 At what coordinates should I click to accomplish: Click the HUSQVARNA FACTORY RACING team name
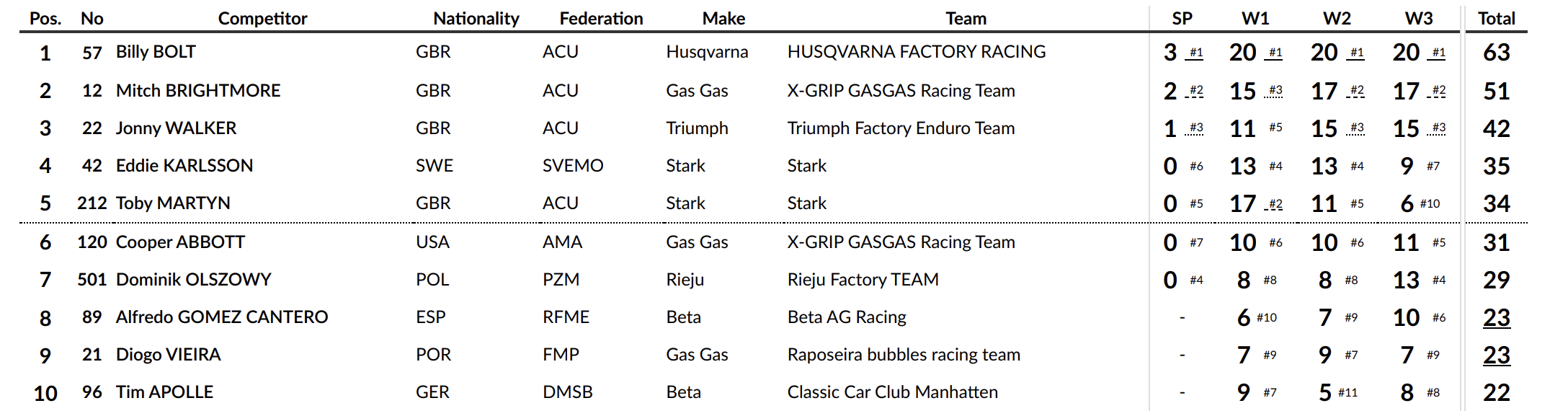tap(916, 52)
